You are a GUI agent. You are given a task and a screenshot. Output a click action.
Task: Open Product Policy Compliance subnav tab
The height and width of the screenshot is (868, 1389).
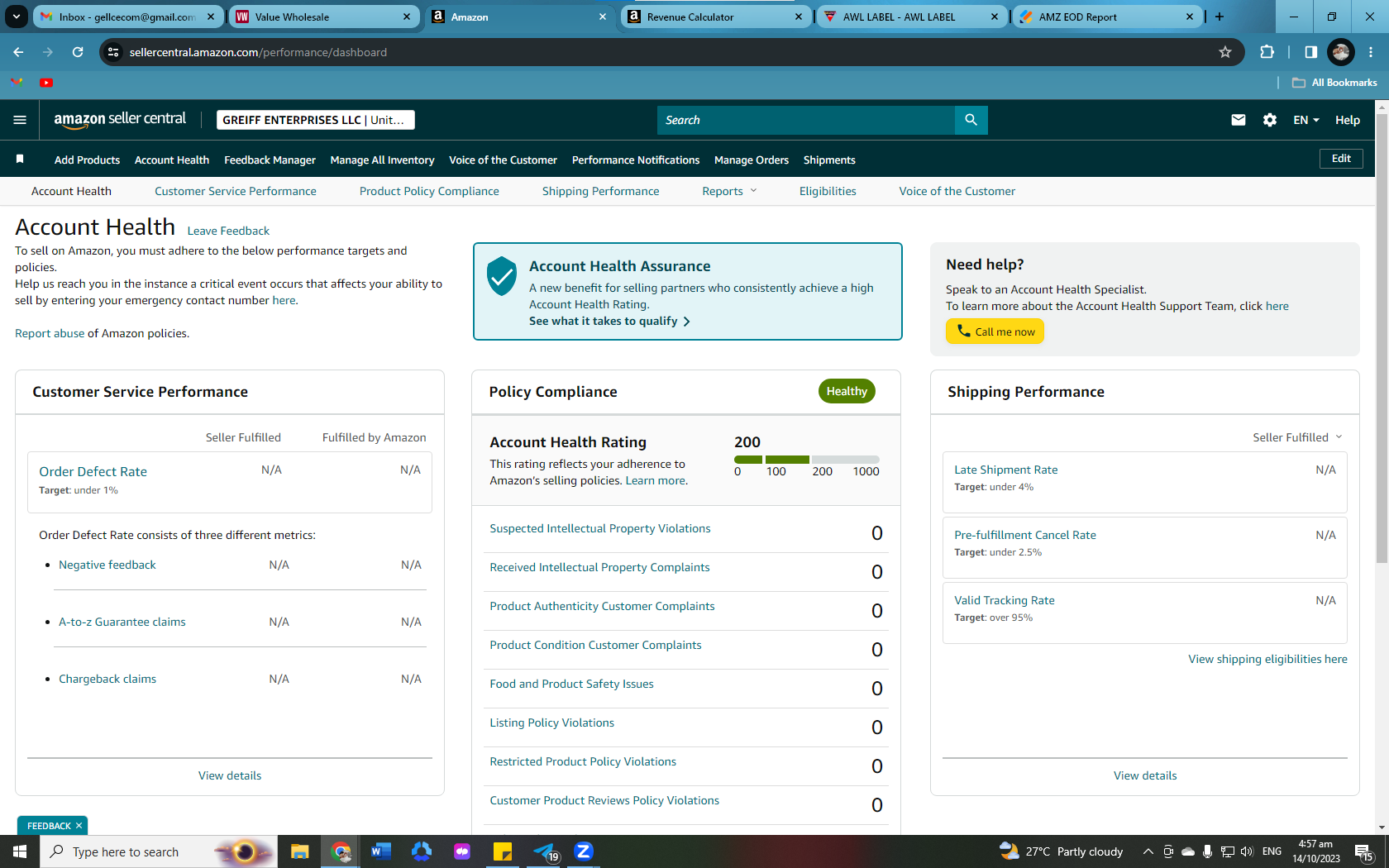tap(429, 191)
